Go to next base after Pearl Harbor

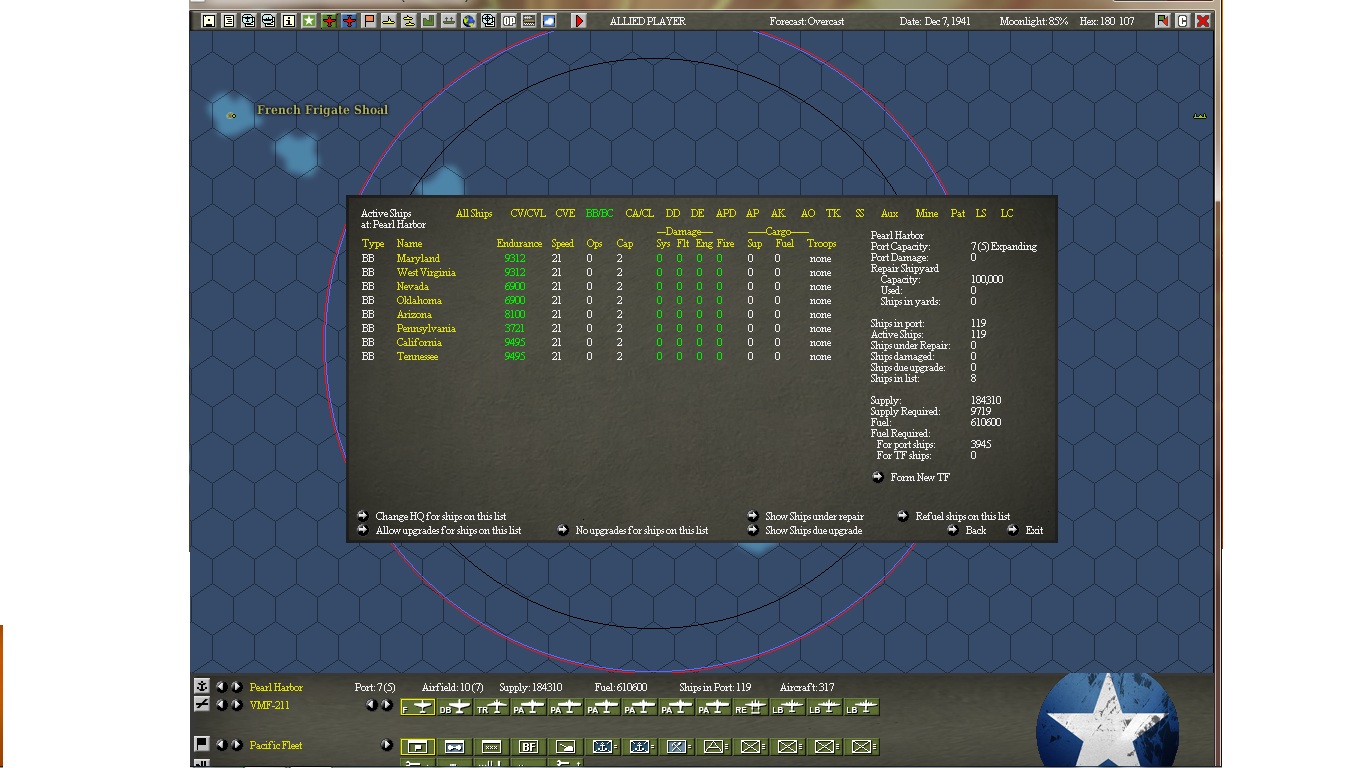(x=236, y=687)
